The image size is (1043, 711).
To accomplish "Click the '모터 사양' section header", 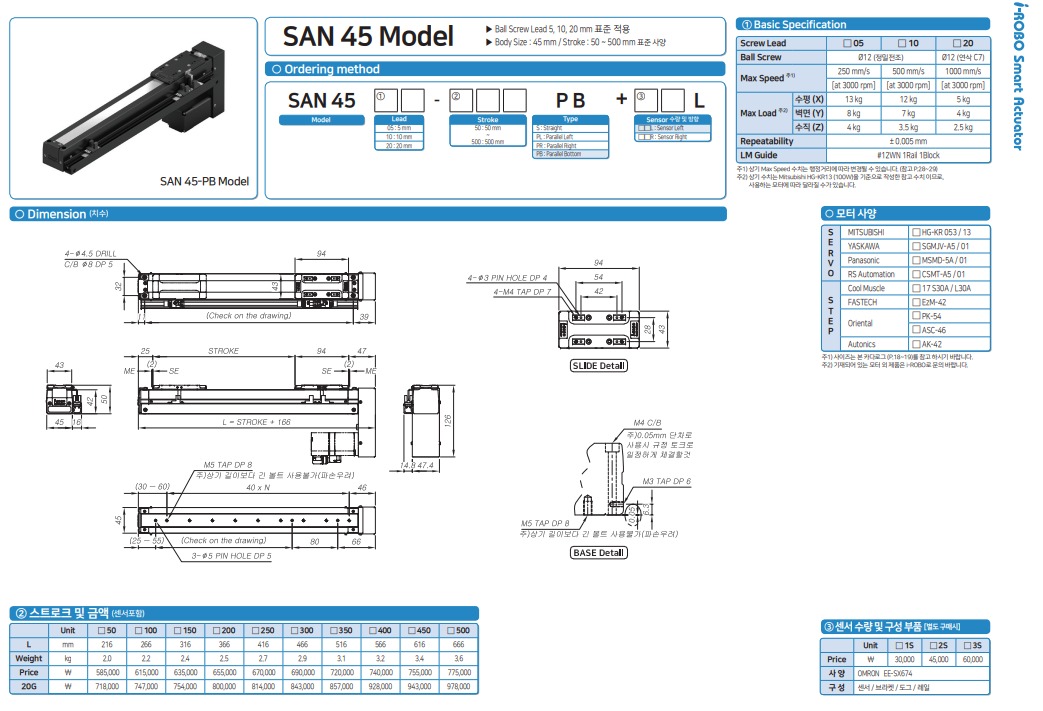I will [905, 213].
